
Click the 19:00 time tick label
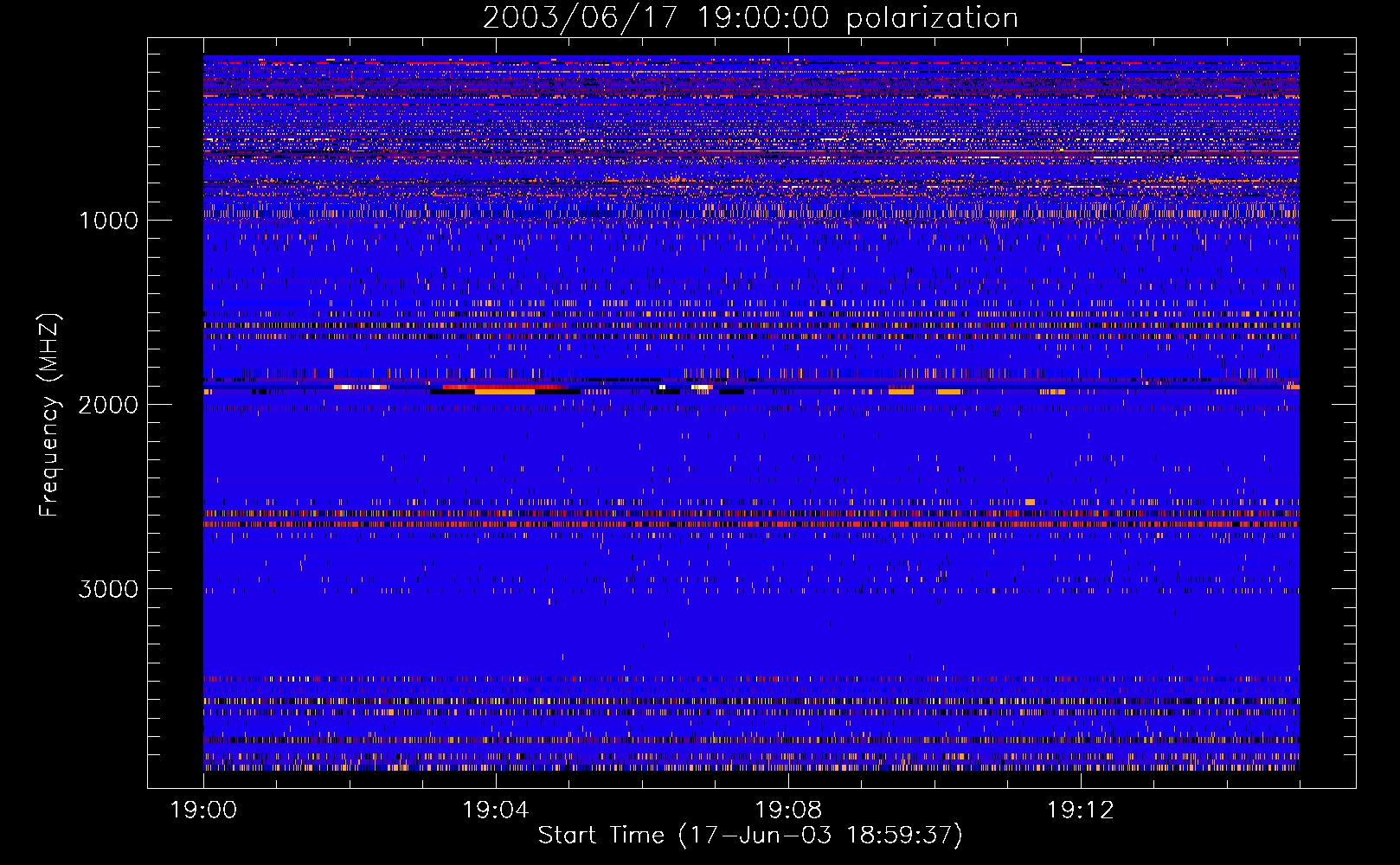click(x=204, y=811)
